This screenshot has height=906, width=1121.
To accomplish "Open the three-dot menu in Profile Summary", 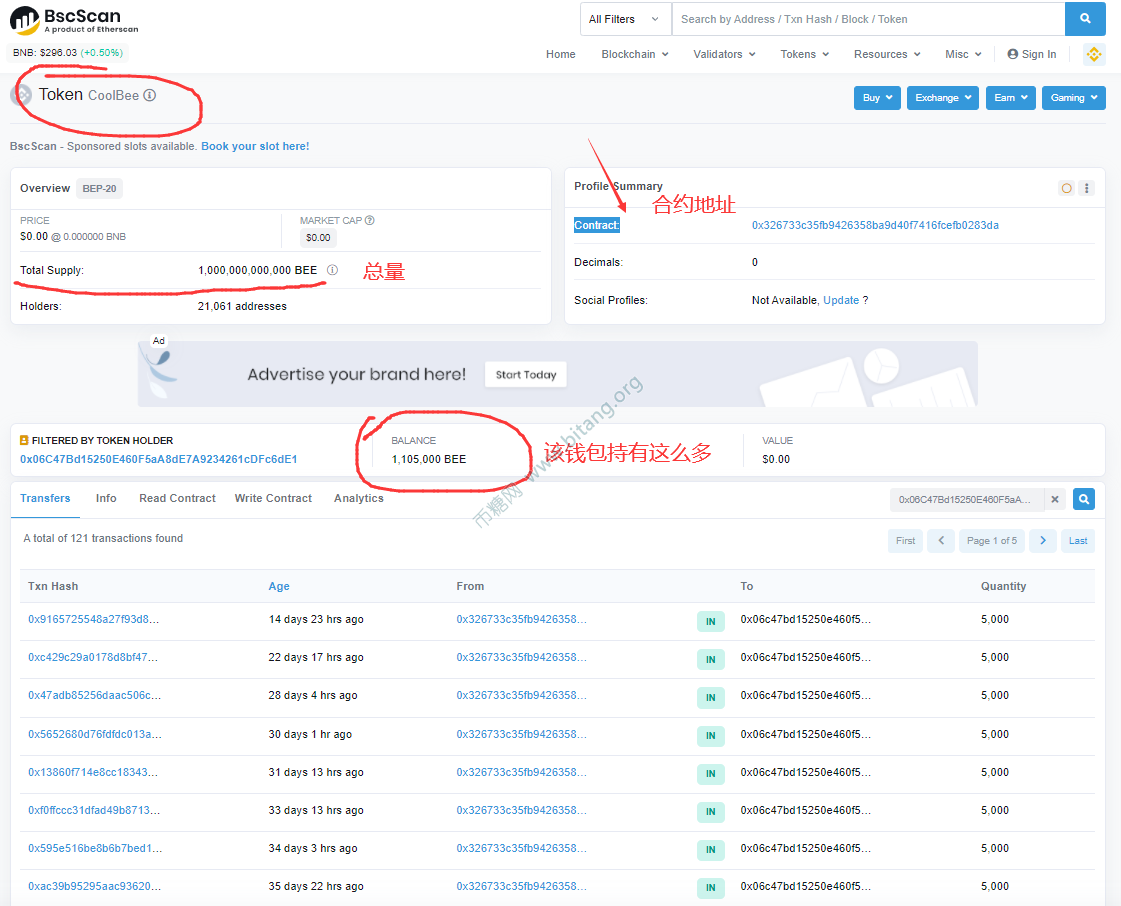I will point(1087,188).
